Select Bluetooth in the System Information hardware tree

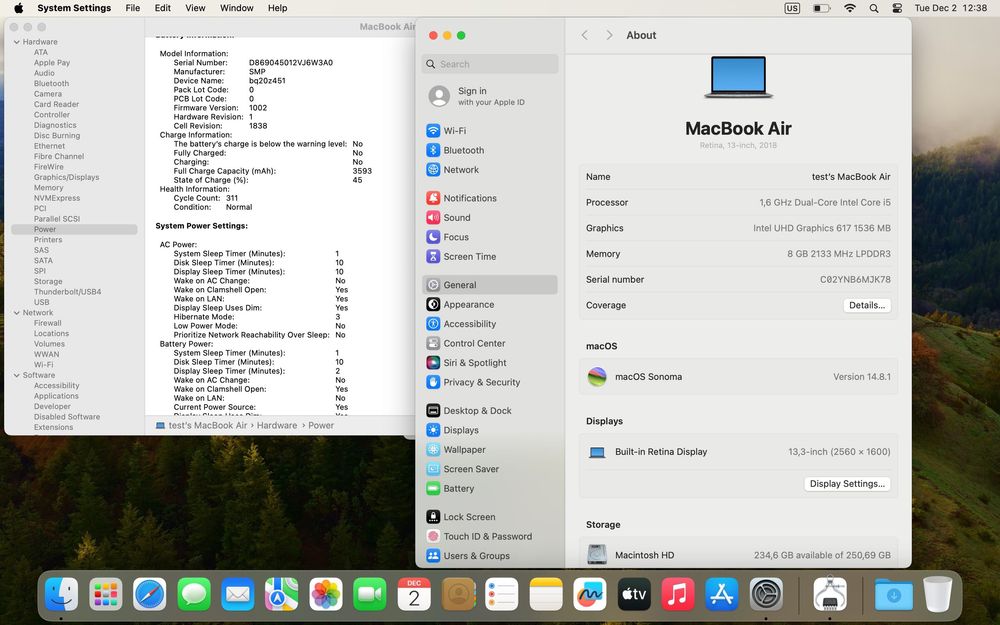click(x=51, y=84)
